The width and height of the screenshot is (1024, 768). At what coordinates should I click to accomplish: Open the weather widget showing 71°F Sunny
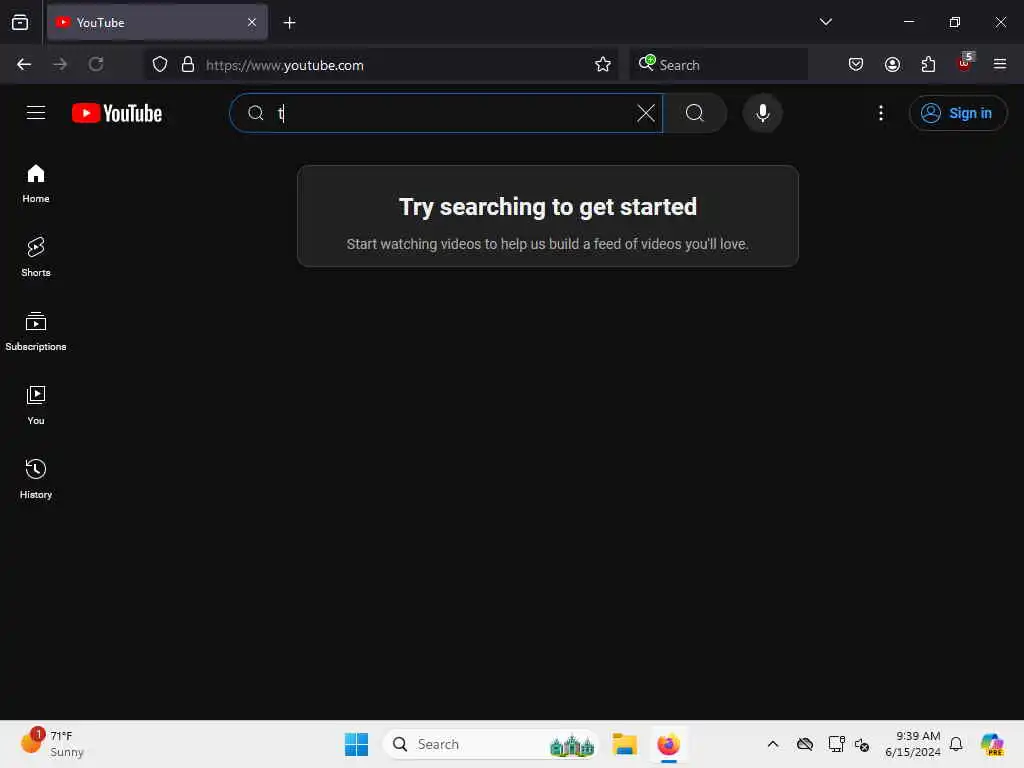click(x=52, y=744)
